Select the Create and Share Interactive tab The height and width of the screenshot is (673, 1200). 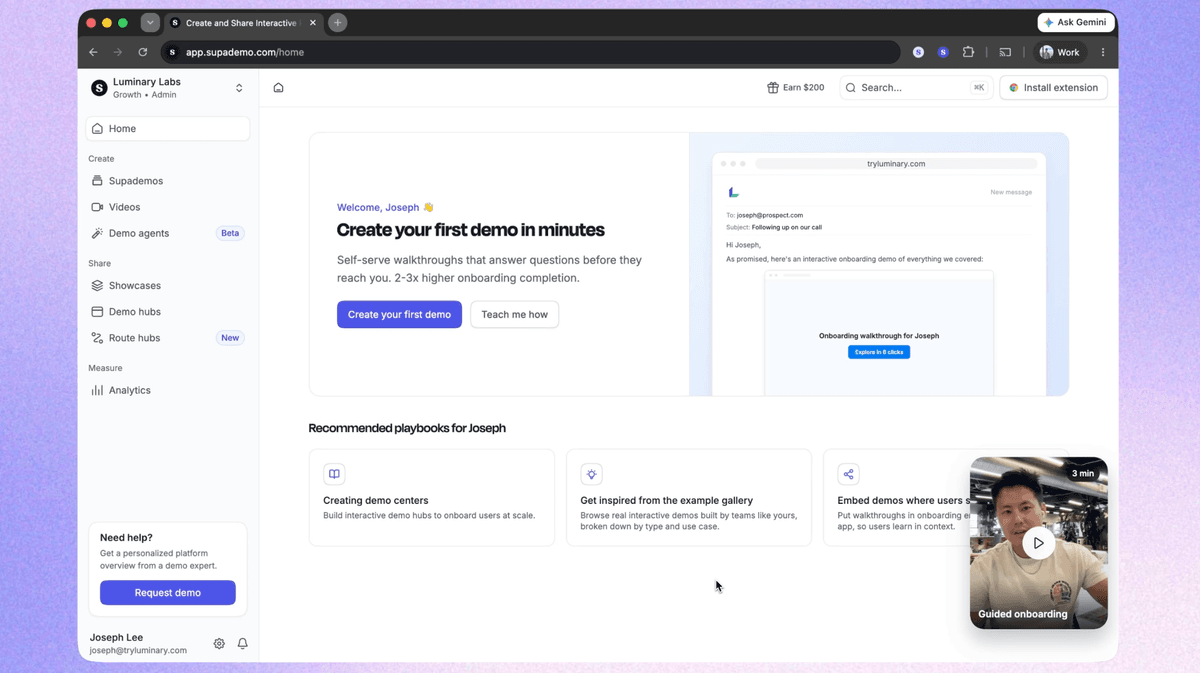[x=241, y=23]
